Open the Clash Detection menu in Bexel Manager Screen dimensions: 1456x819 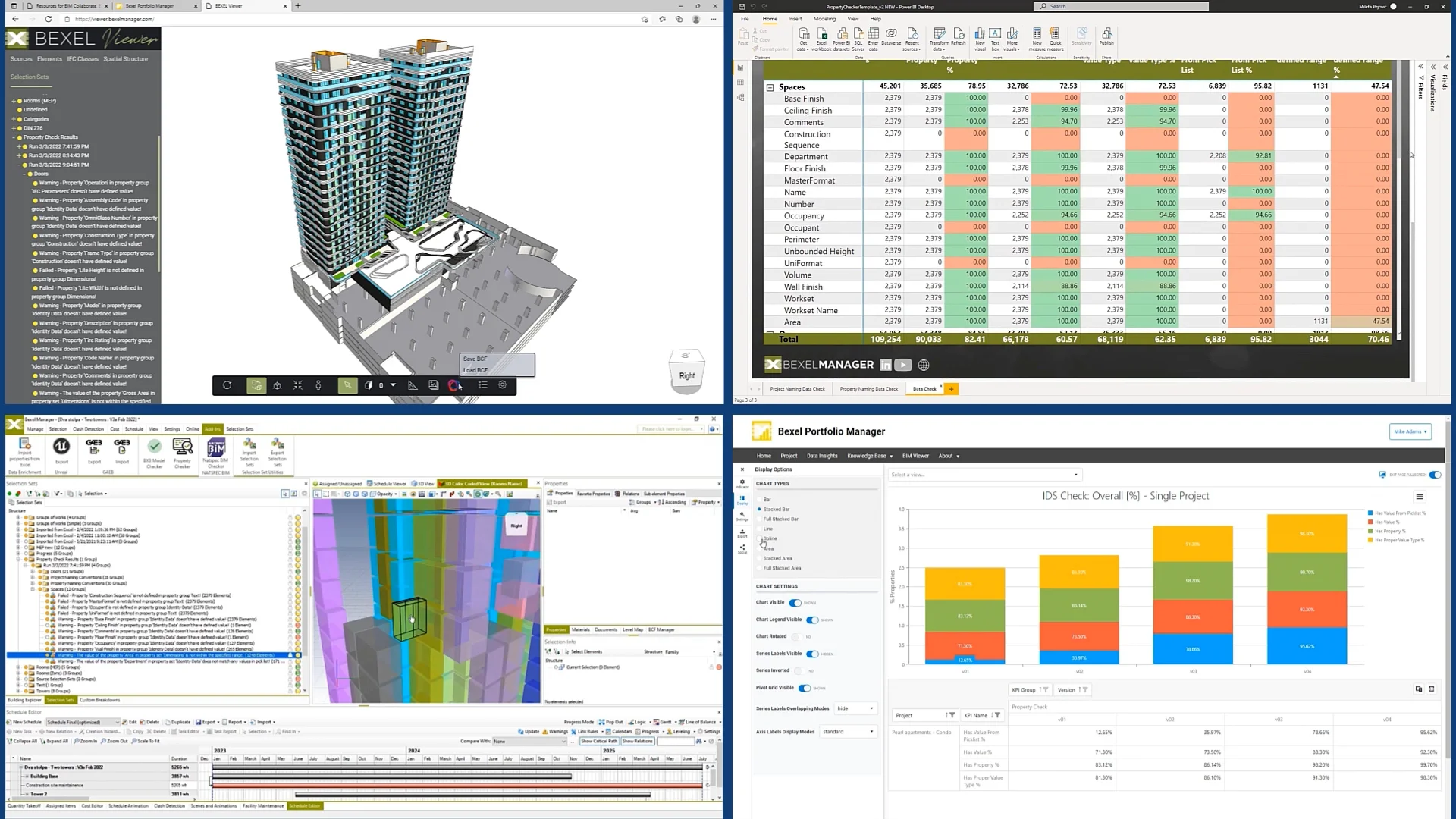point(89,429)
